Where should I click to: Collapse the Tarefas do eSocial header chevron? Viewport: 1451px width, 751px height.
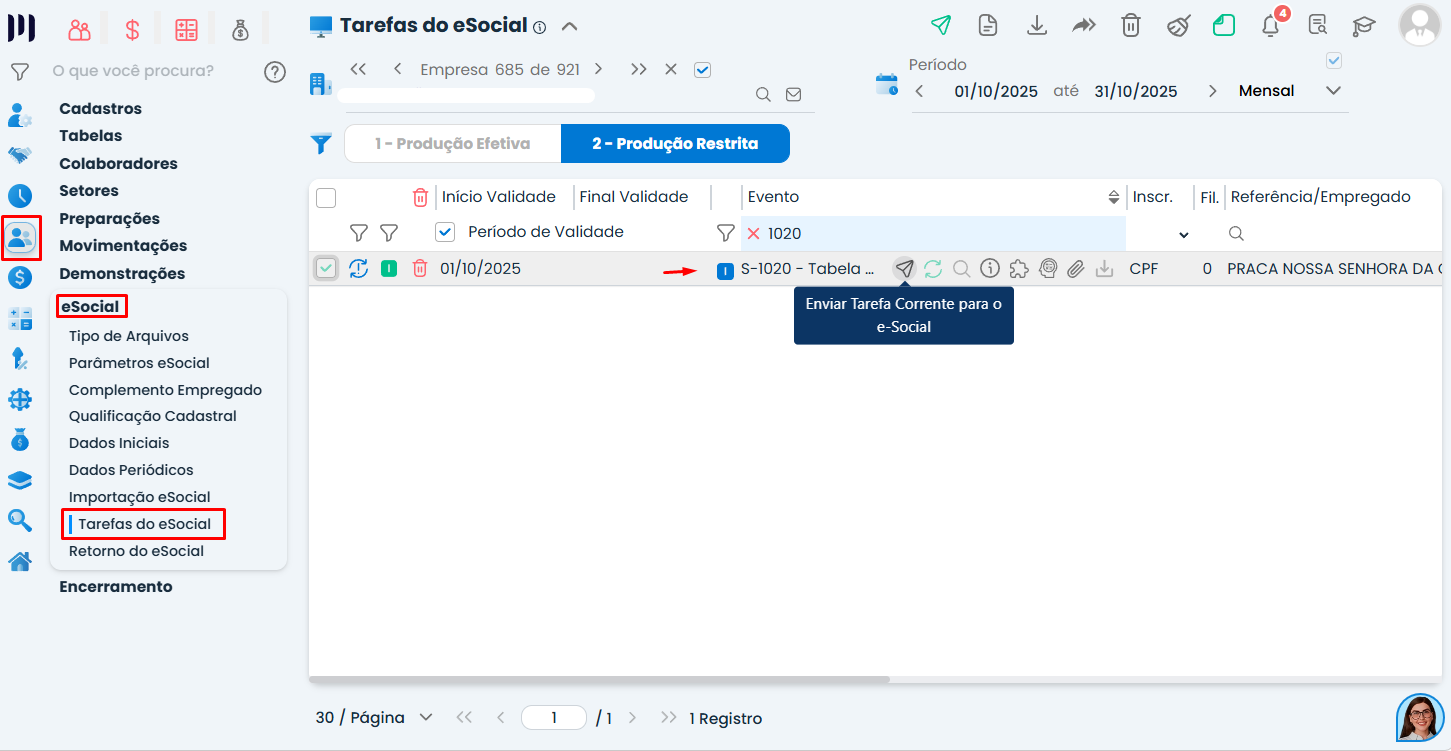[x=569, y=26]
